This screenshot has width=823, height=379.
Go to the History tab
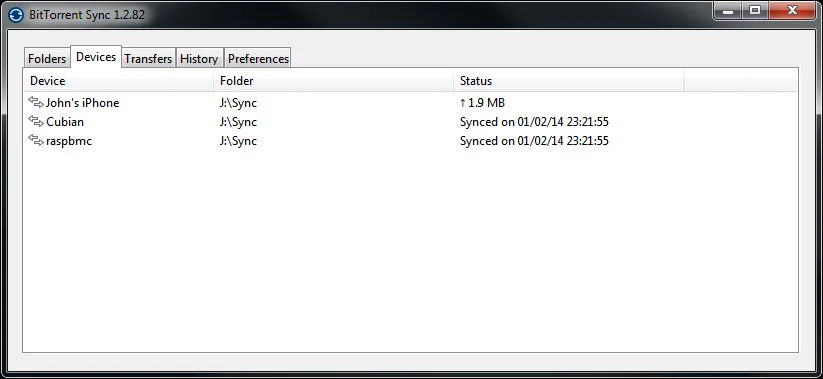(199, 59)
